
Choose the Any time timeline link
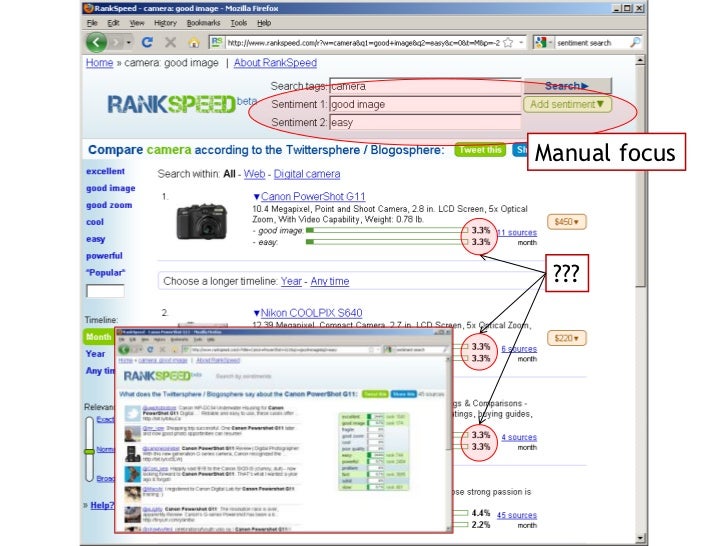(330, 281)
